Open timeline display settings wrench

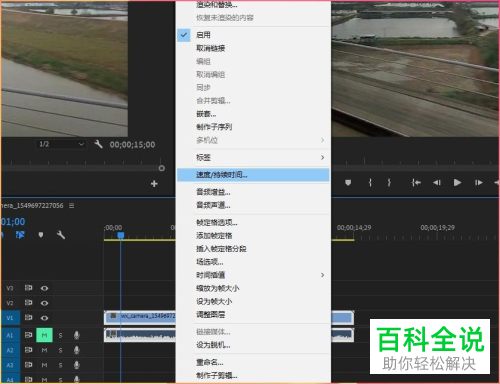[61, 235]
